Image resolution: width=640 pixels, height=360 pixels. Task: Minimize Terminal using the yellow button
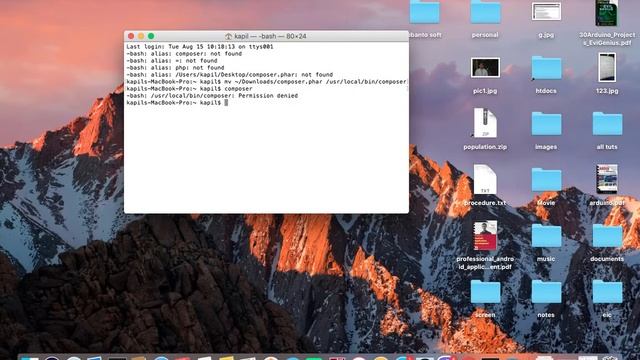(x=141, y=36)
